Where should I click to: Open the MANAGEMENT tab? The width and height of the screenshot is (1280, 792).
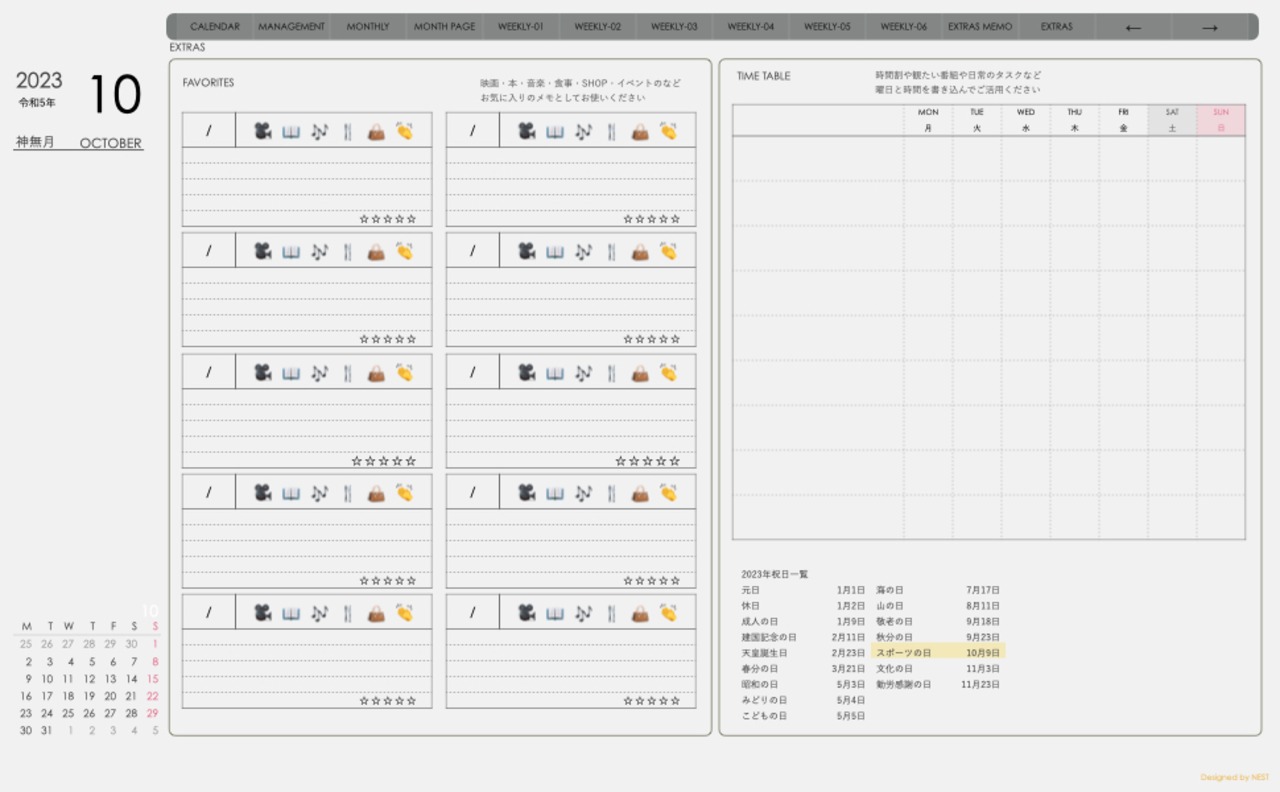291,27
